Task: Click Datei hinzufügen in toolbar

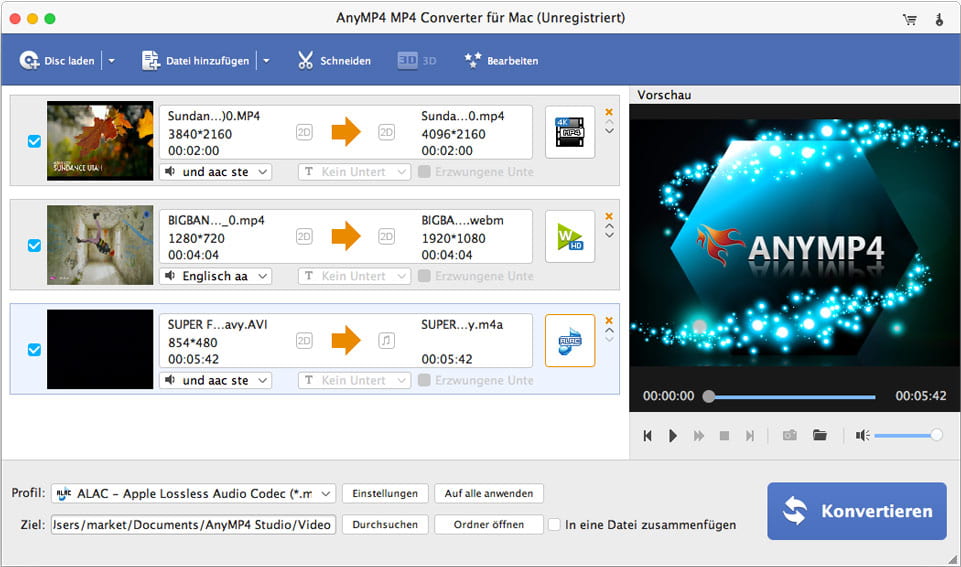Action: [196, 60]
